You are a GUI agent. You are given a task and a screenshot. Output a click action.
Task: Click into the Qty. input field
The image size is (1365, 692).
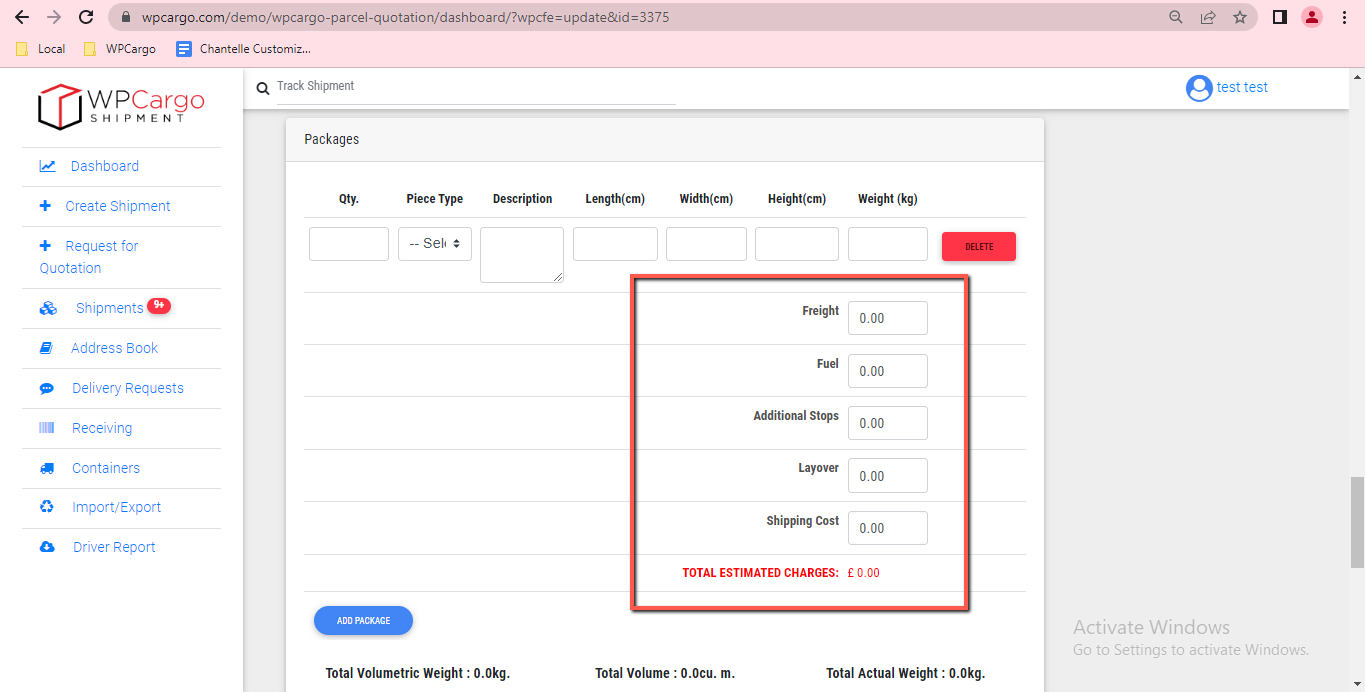(349, 244)
